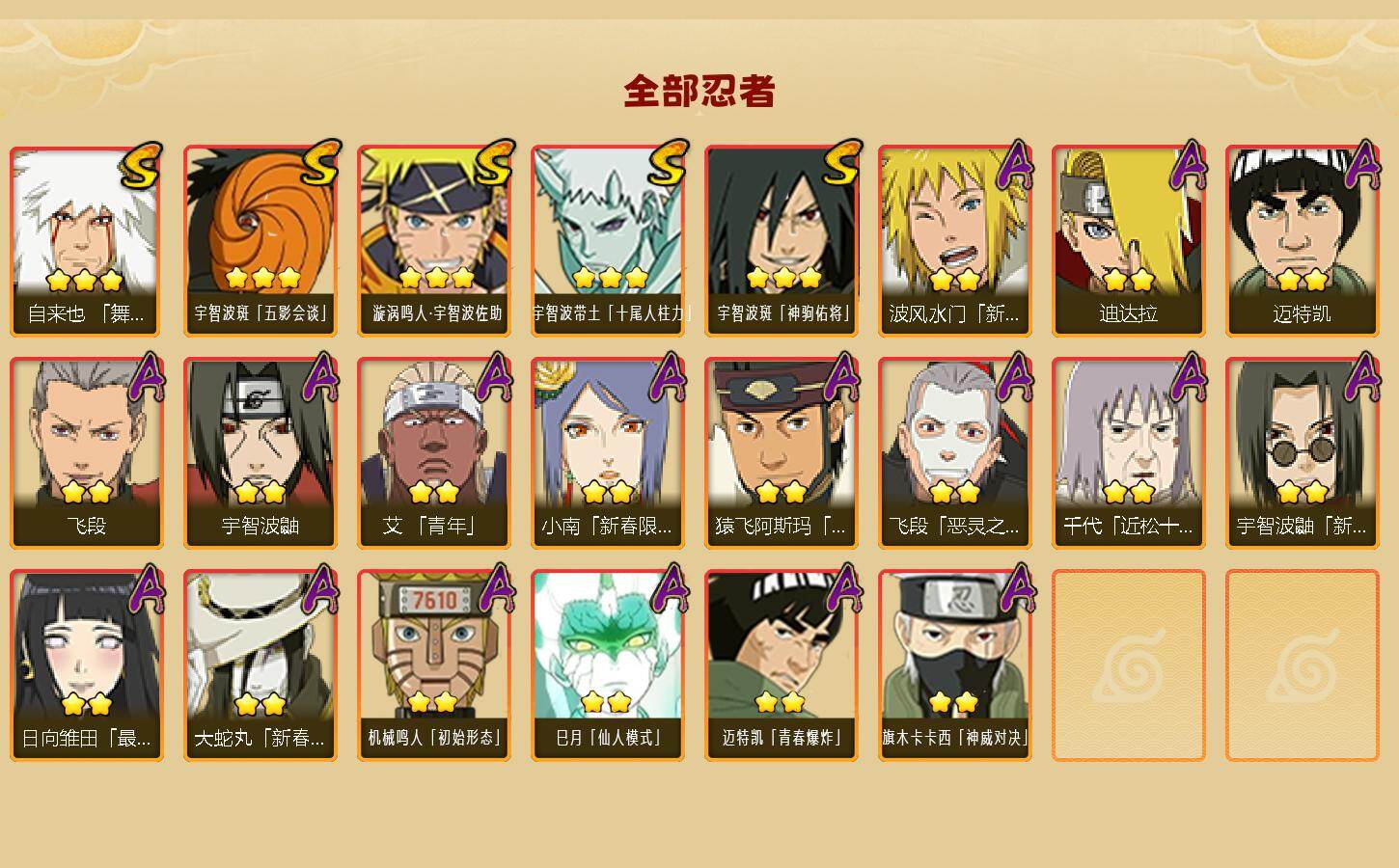Select 宇智波斑「神驹佑将」 ninja
Image resolution: width=1399 pixels, height=868 pixels.
(x=781, y=241)
